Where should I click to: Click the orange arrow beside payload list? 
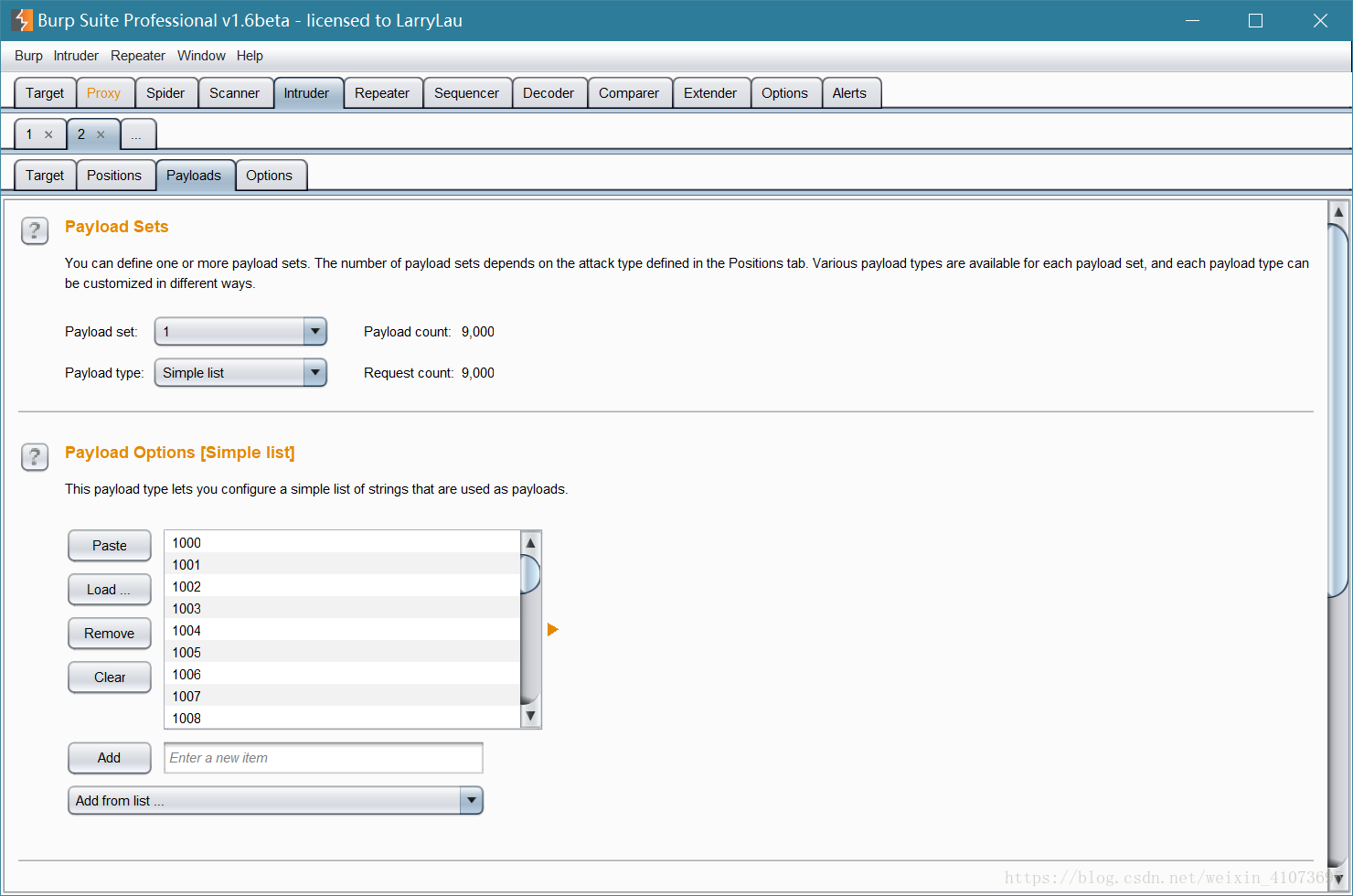(x=552, y=629)
